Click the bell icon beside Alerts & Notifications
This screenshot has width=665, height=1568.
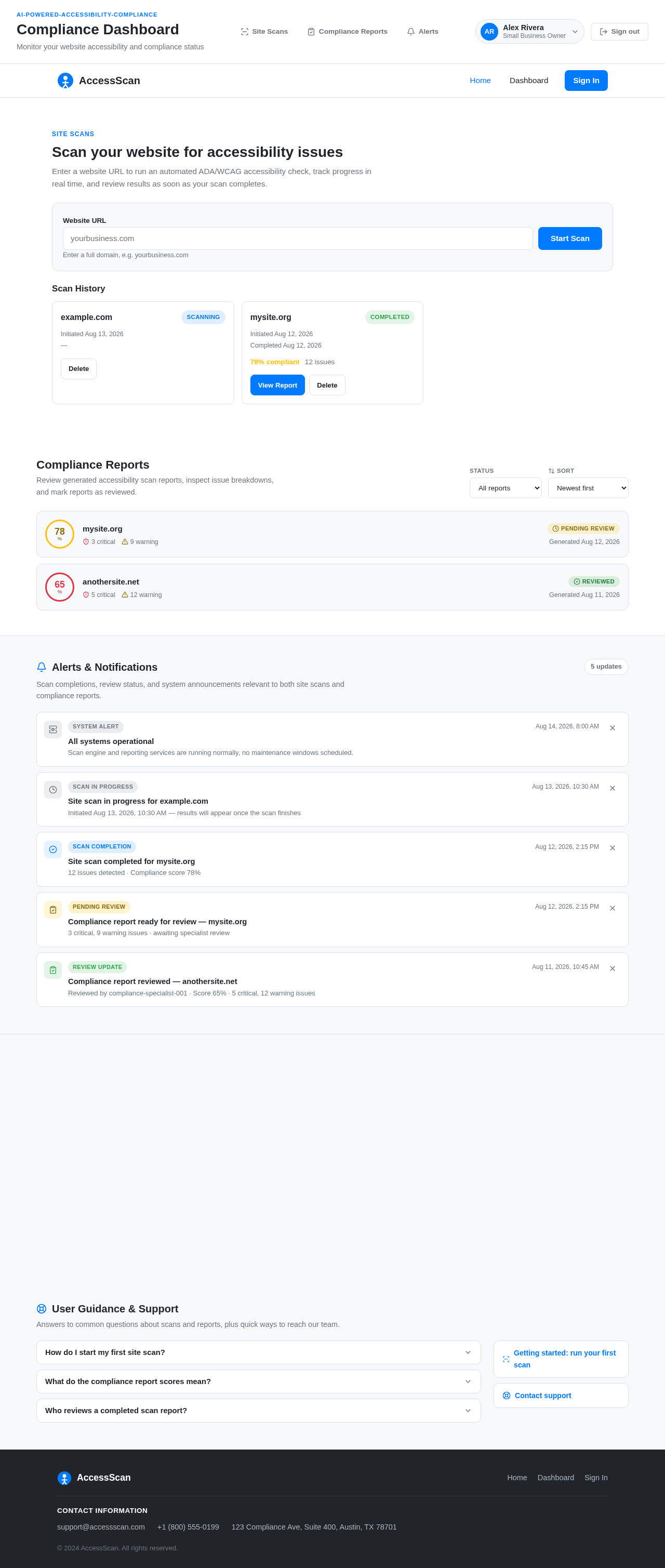tap(42, 667)
